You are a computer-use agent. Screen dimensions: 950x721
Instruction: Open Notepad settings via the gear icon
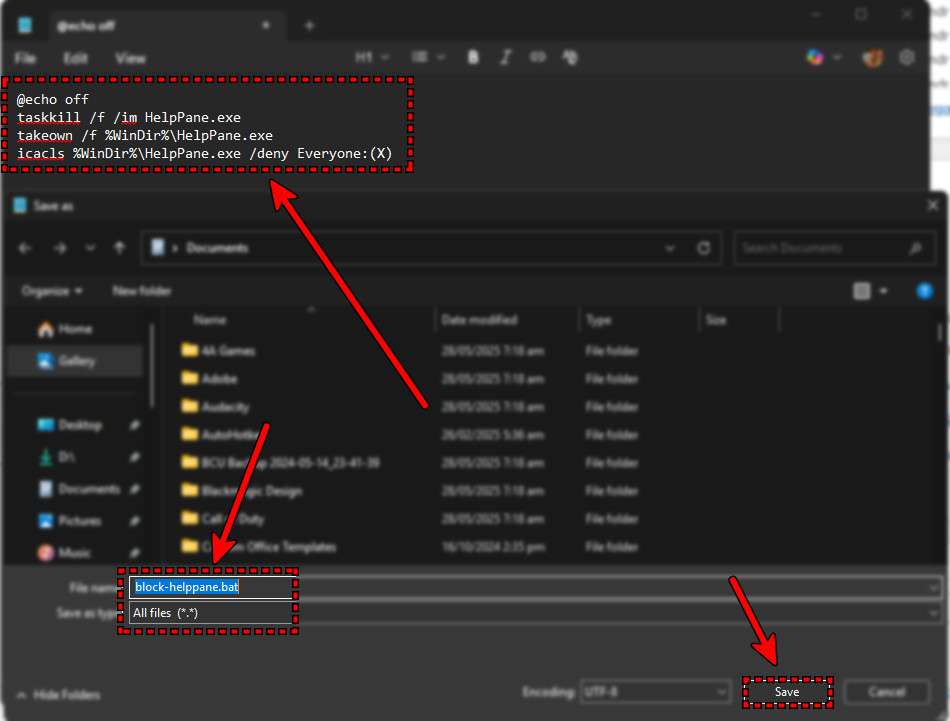pos(907,57)
